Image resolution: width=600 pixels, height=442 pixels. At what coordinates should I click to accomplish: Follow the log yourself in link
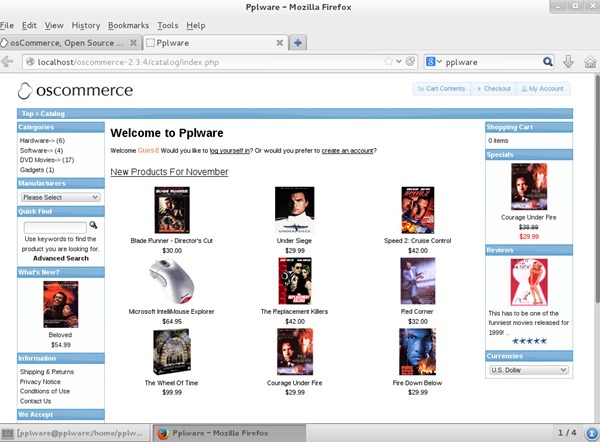point(230,151)
